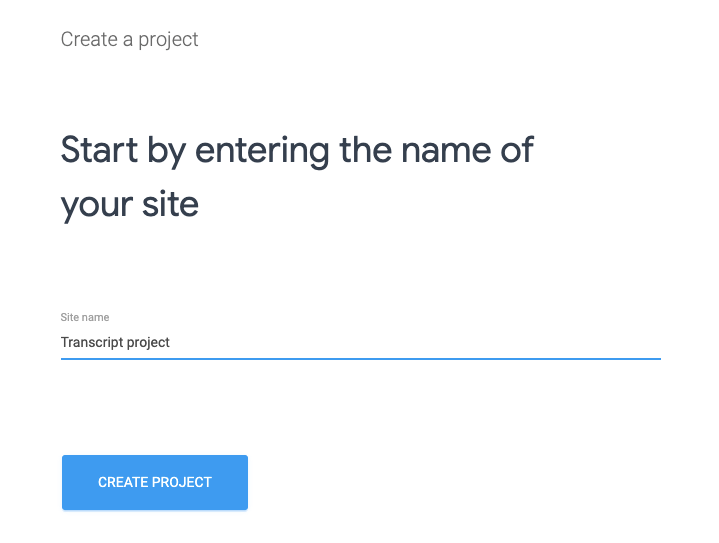Click the "Site name" field label

pyautogui.click(x=85, y=318)
